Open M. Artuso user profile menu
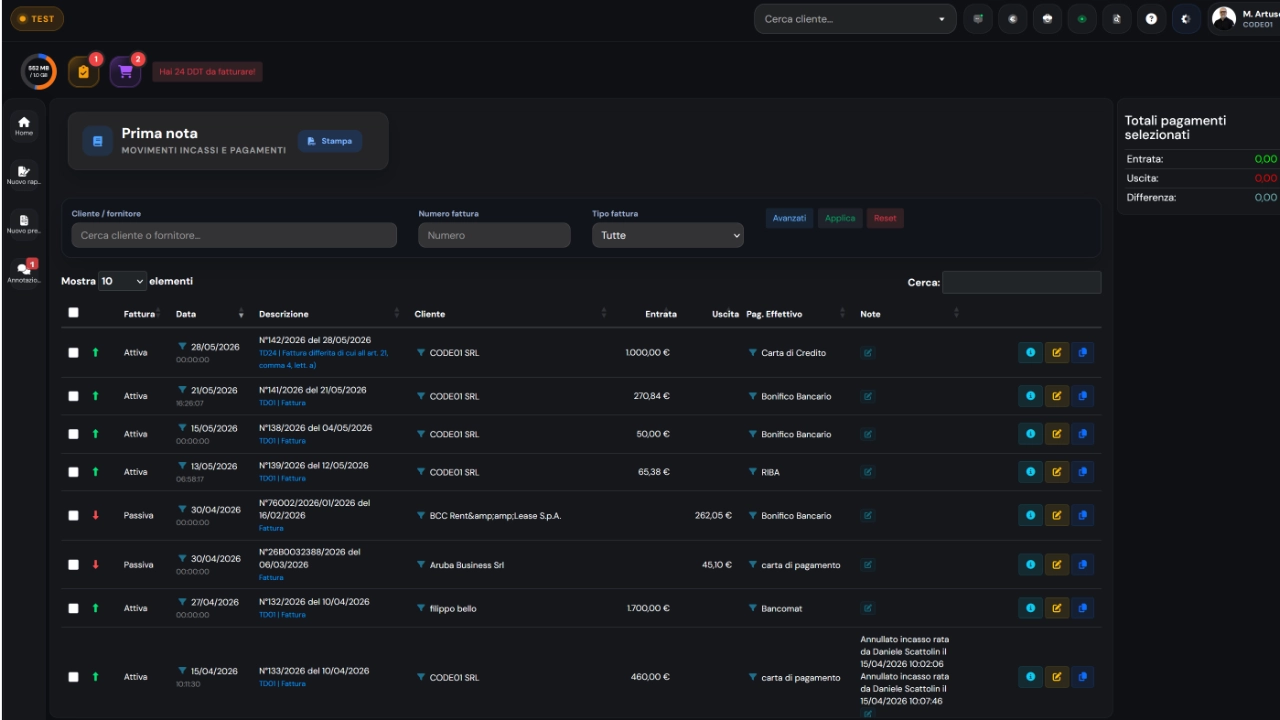Image resolution: width=1280 pixels, height=720 pixels. tap(1244, 18)
